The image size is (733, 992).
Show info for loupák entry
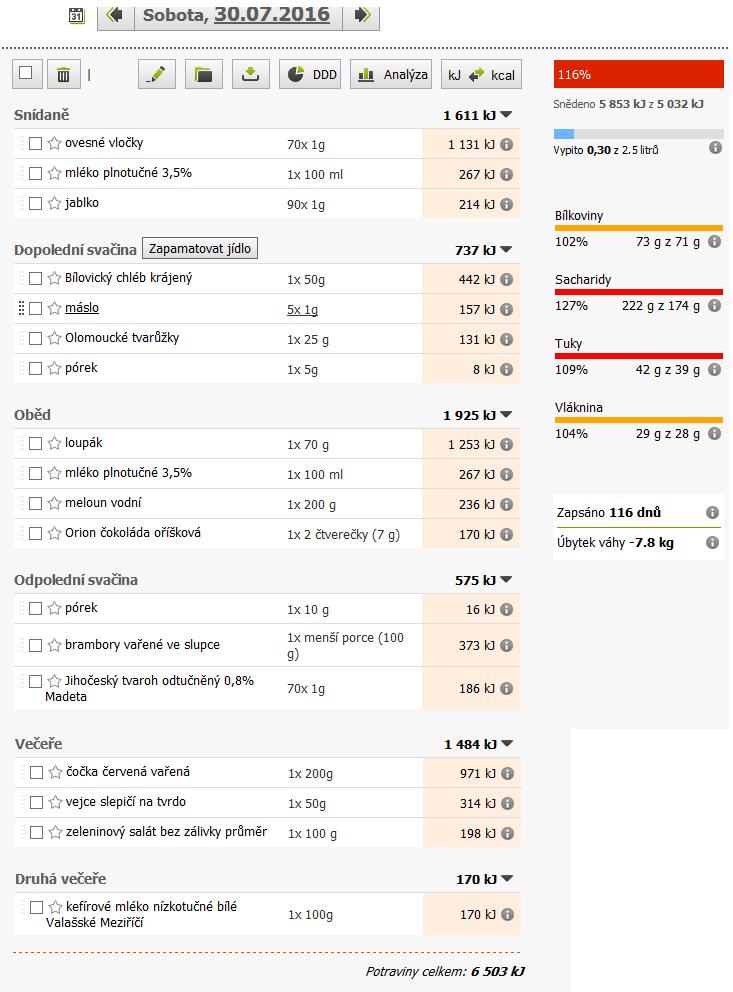tap(507, 444)
